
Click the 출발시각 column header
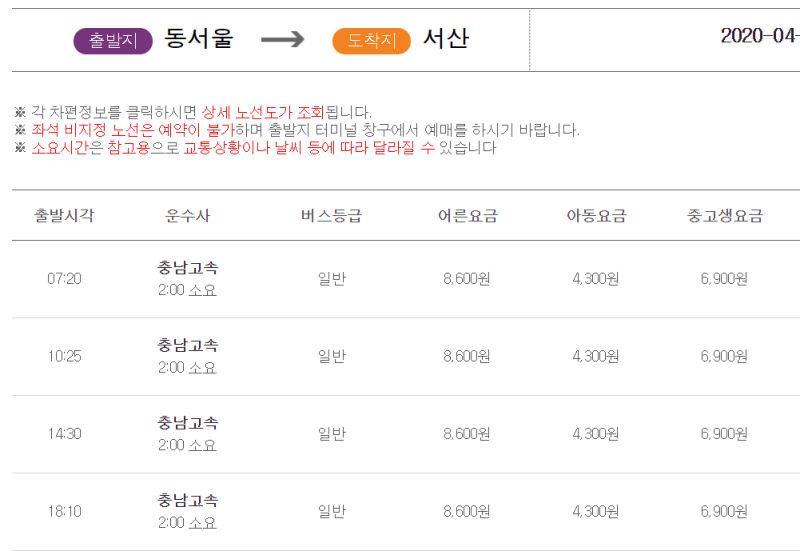tap(64, 215)
